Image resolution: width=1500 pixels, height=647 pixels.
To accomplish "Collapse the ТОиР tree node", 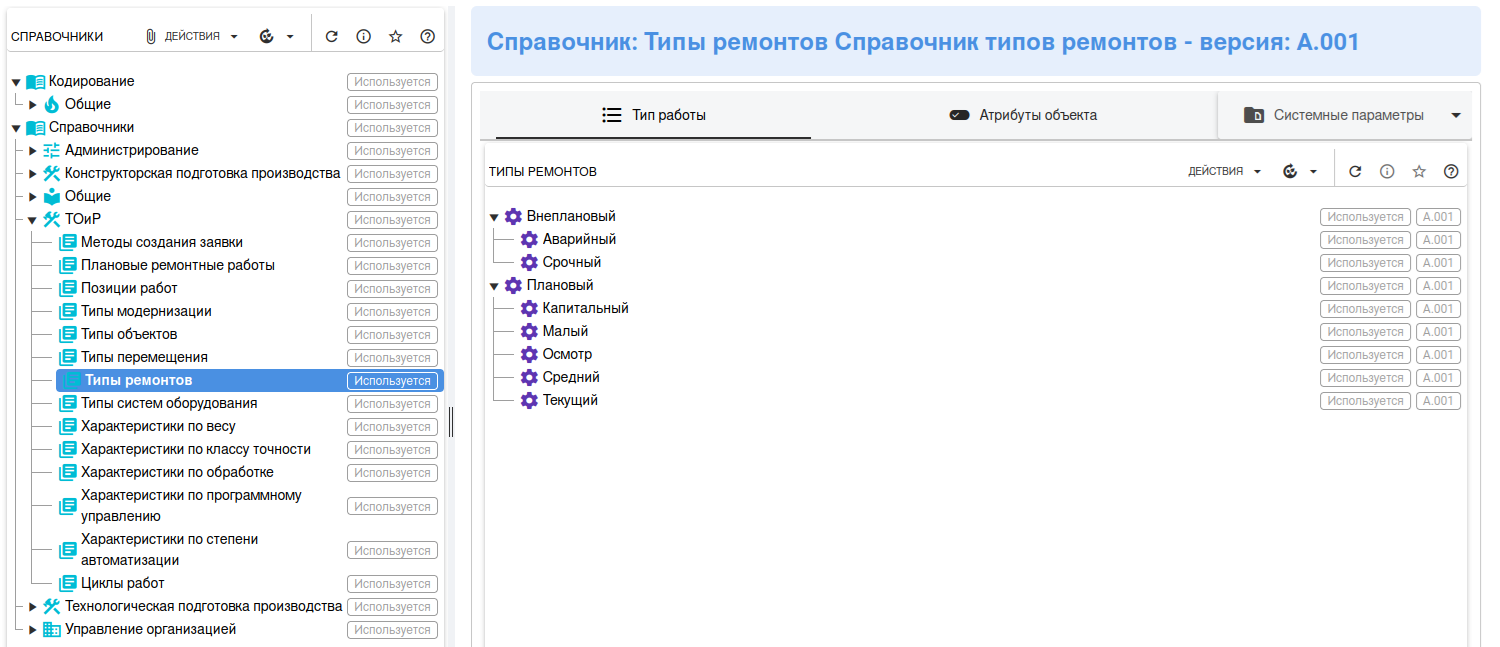I will (x=32, y=220).
